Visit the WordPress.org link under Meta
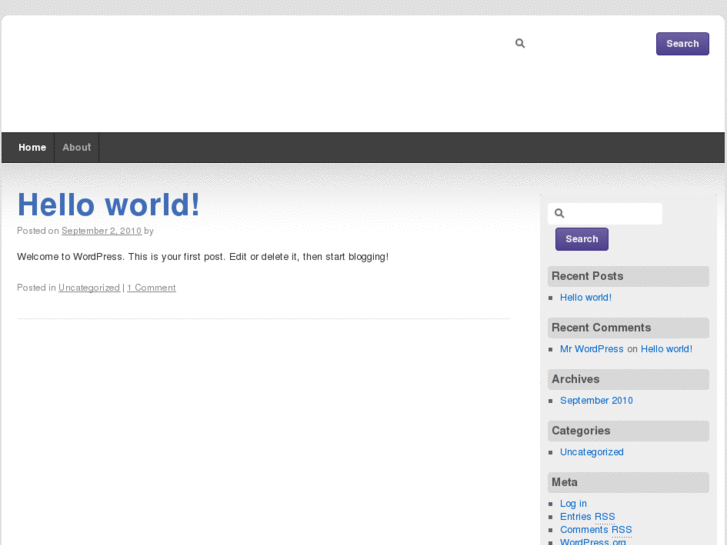This screenshot has width=727, height=545. tap(593, 541)
